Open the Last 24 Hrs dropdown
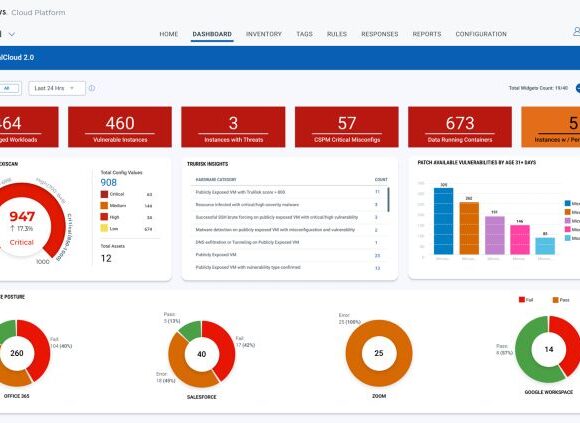The width and height of the screenshot is (580, 423). click(x=57, y=88)
